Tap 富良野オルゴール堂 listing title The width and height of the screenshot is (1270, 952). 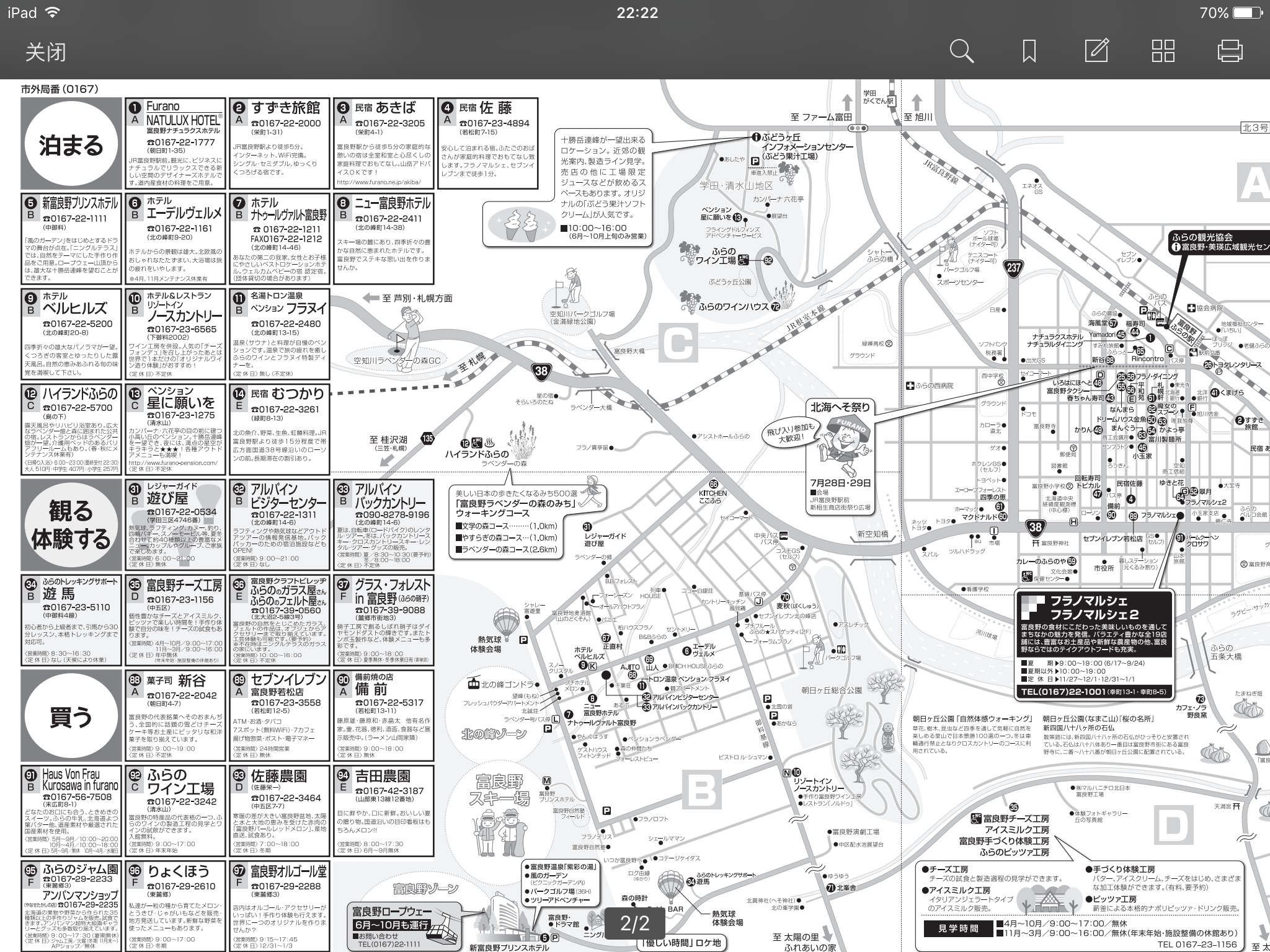pos(288,871)
